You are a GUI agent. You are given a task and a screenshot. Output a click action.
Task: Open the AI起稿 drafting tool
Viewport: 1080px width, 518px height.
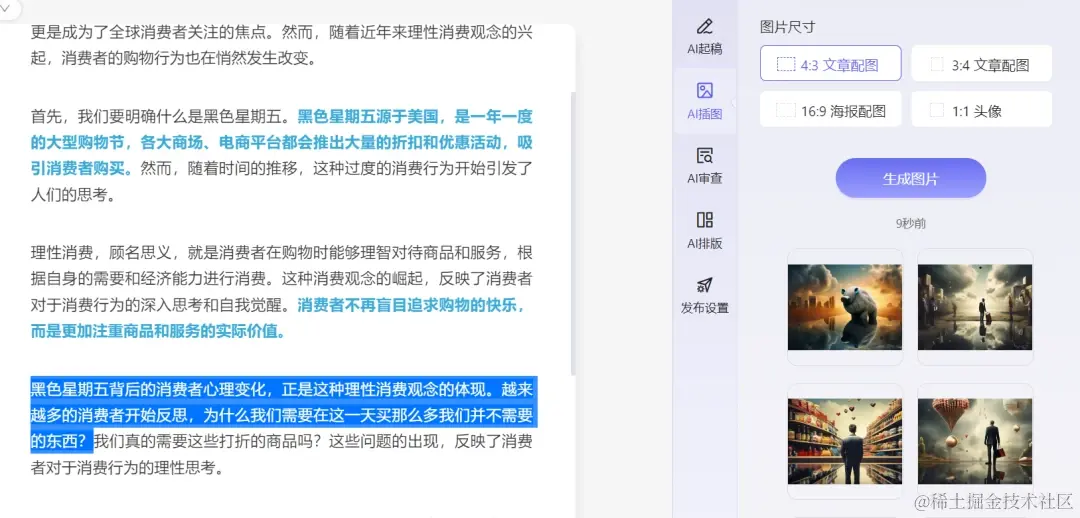(x=705, y=37)
